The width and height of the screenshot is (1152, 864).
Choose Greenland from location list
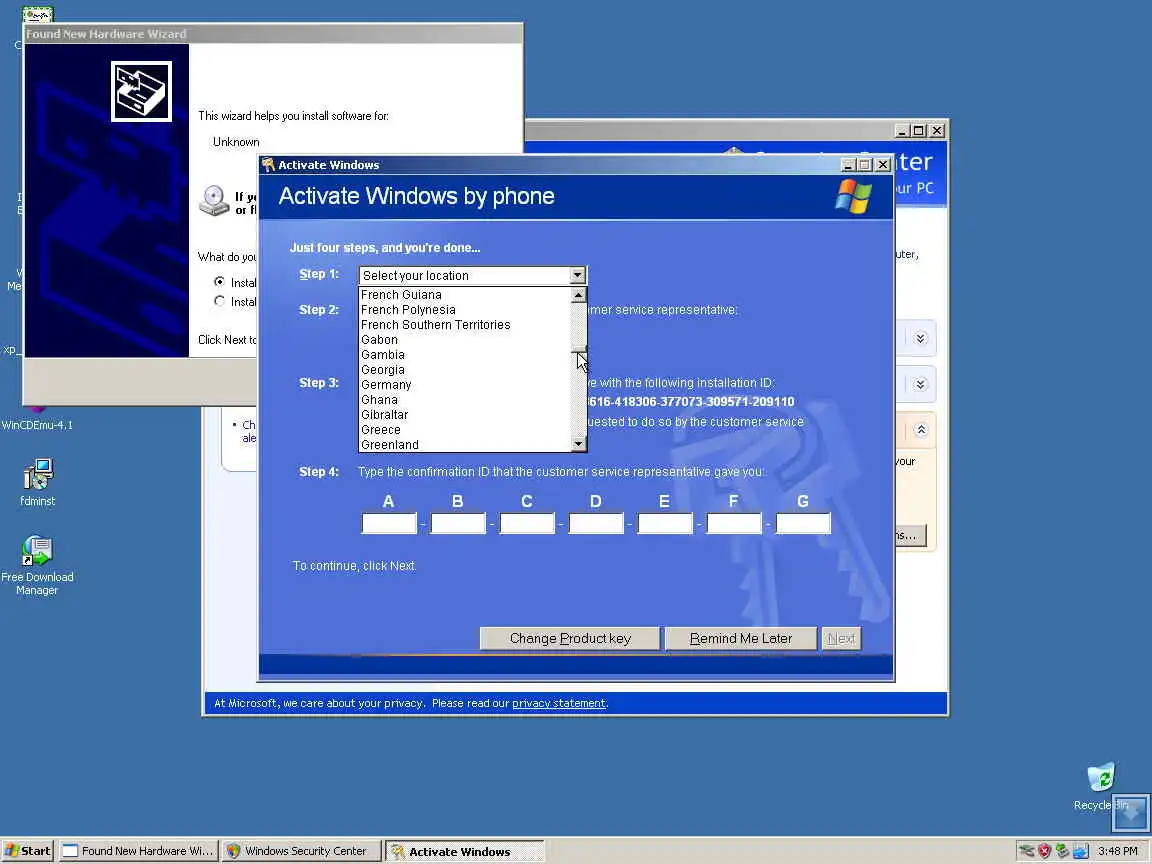(465, 444)
